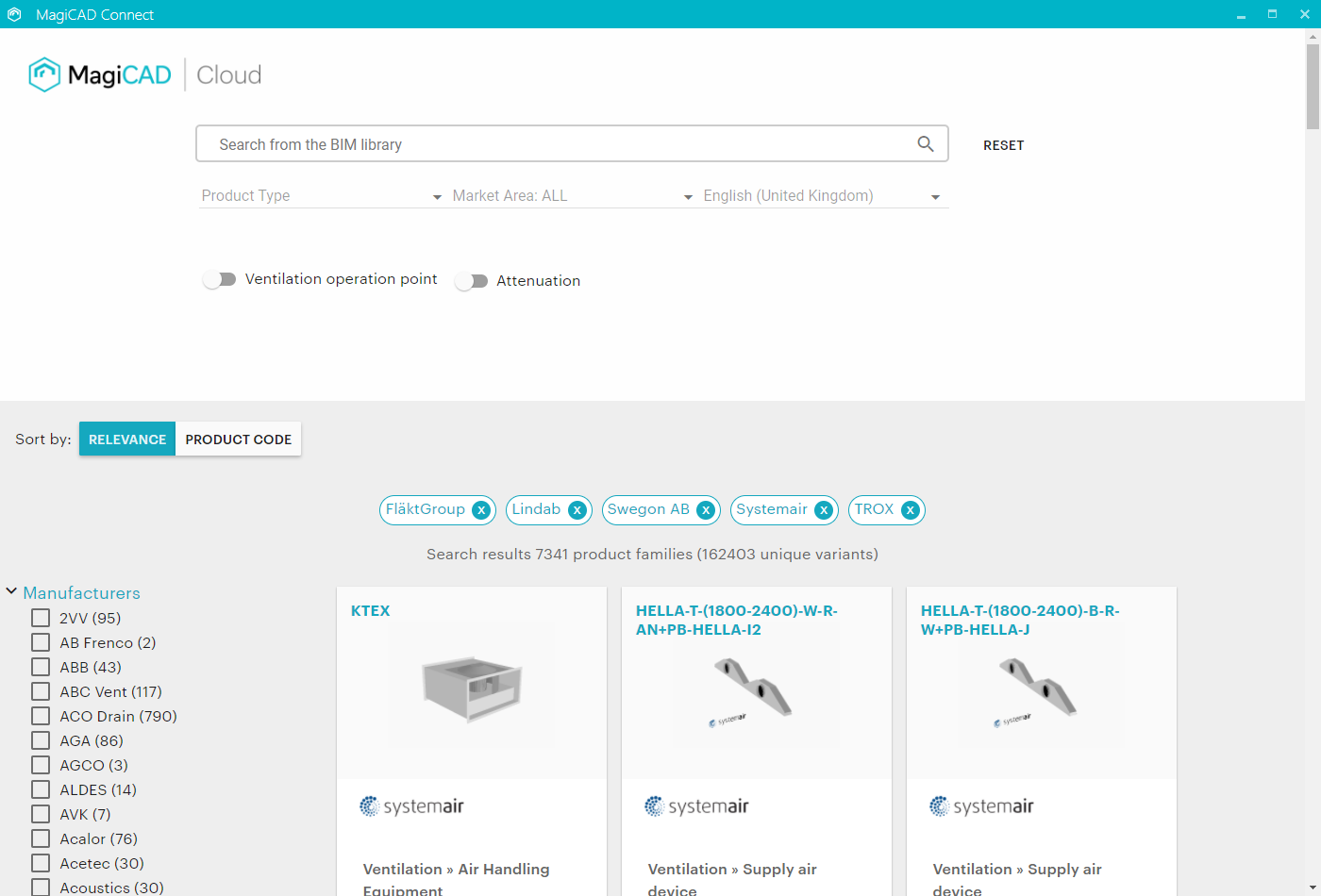Check the AGA manufacturer checkbox
The height and width of the screenshot is (896, 1321).
point(41,740)
